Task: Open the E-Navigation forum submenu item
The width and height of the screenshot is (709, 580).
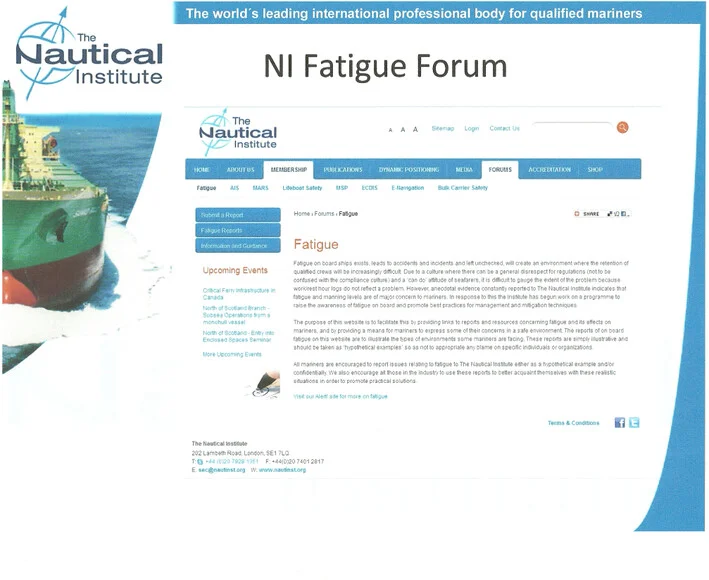Action: coord(407,188)
